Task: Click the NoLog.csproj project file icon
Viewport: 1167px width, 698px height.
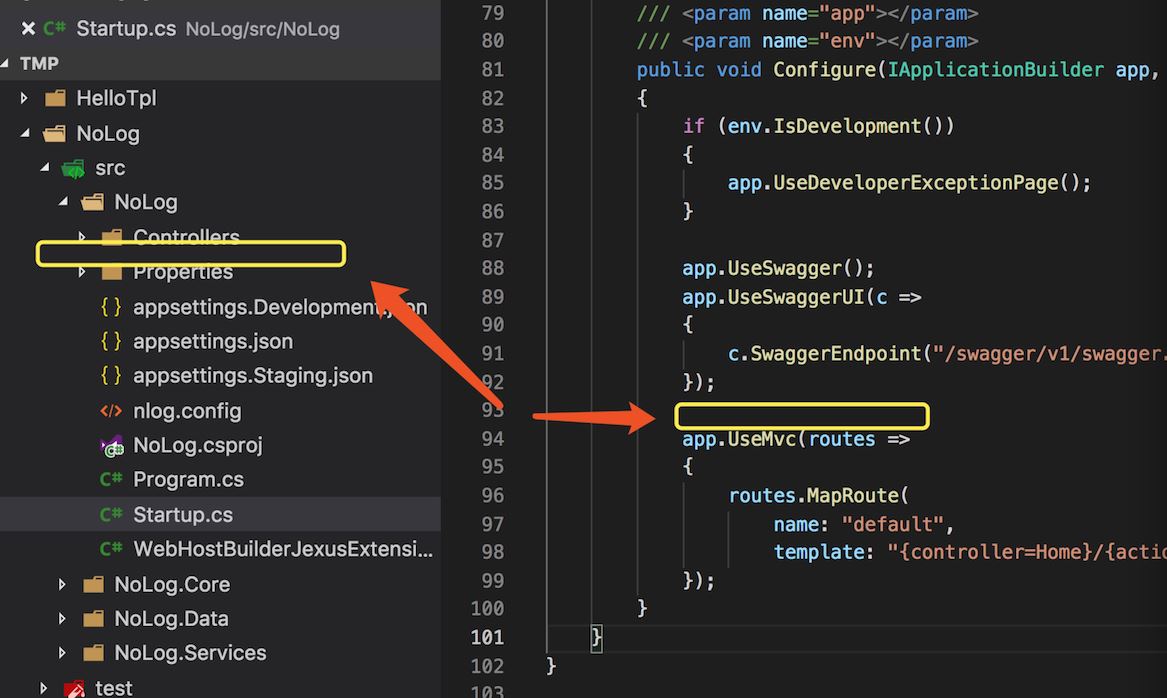Action: point(111,446)
